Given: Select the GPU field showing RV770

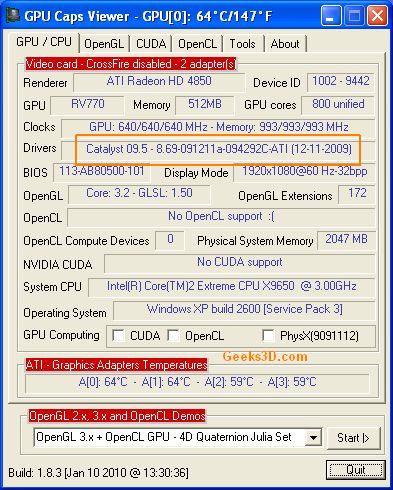Looking at the screenshot, I should [x=87, y=105].
